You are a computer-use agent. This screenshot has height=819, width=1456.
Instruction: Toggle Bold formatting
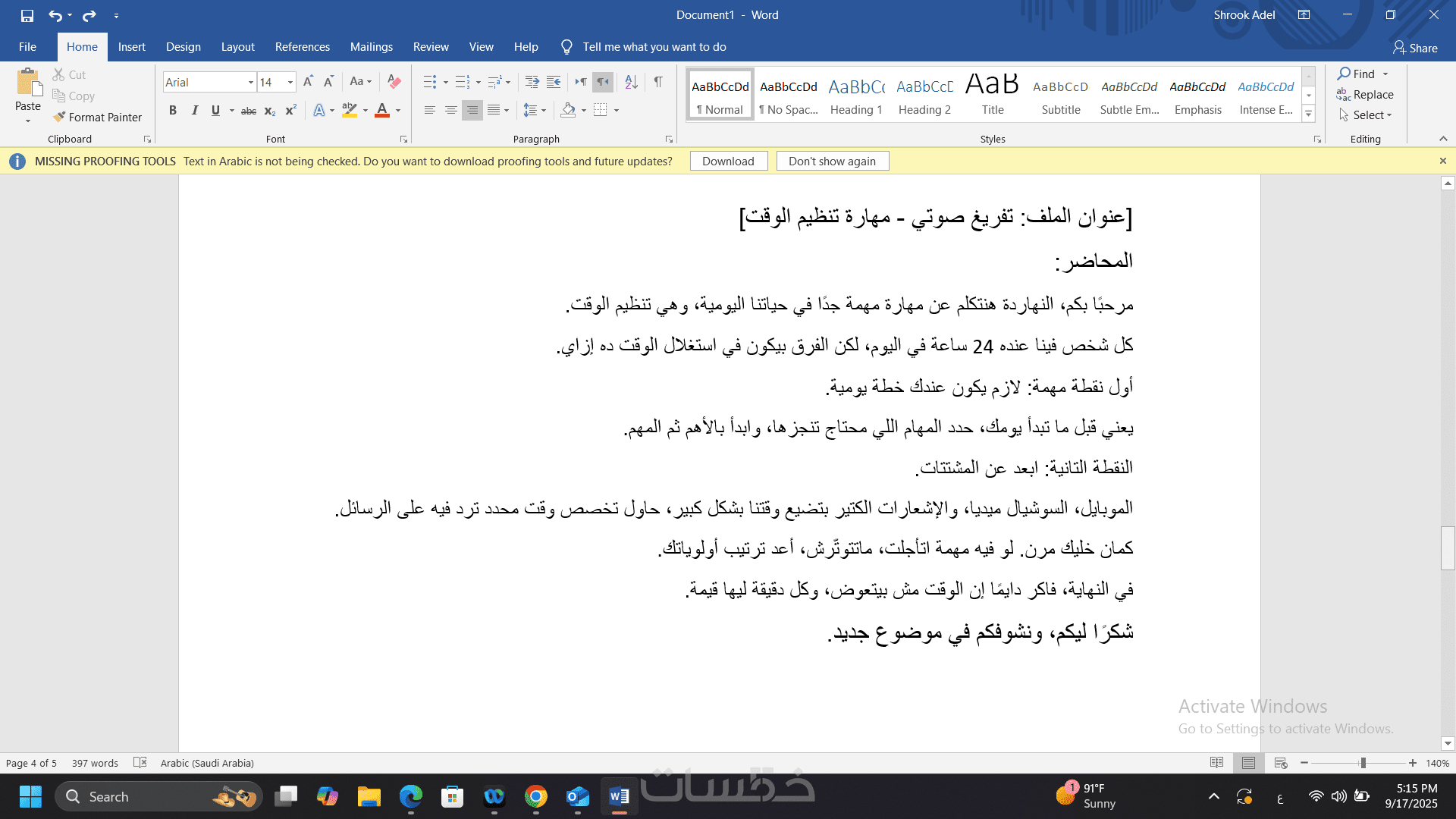click(x=173, y=111)
